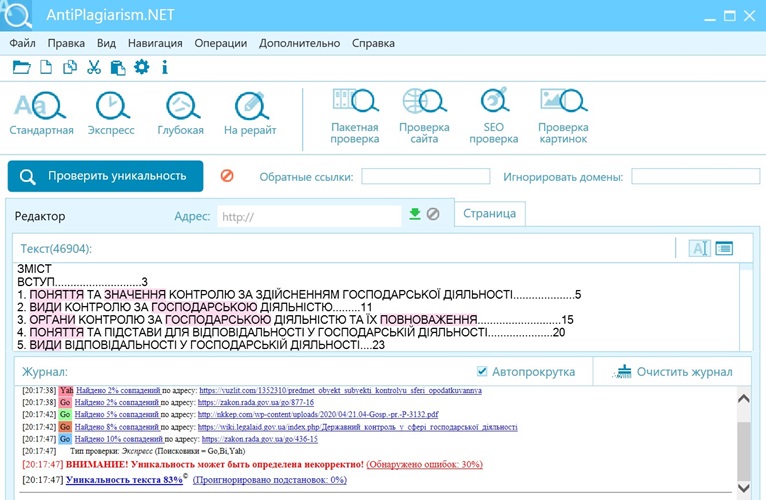Open zakon.rada.gov.ua/go/436-15 link
This screenshot has height=500, width=766.
pos(259,439)
